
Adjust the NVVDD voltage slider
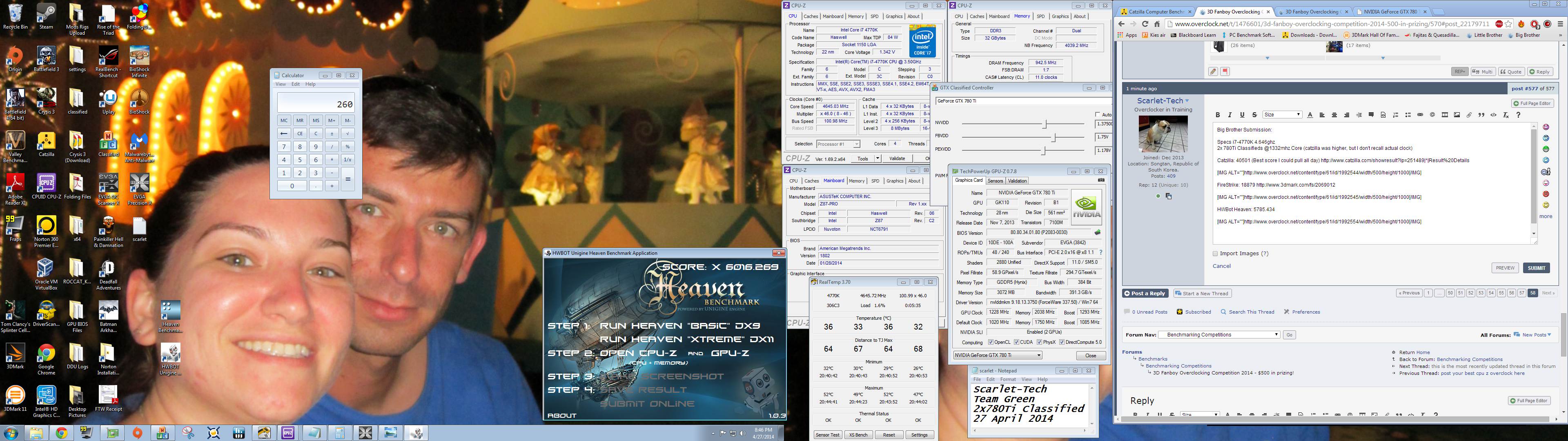point(1045,124)
